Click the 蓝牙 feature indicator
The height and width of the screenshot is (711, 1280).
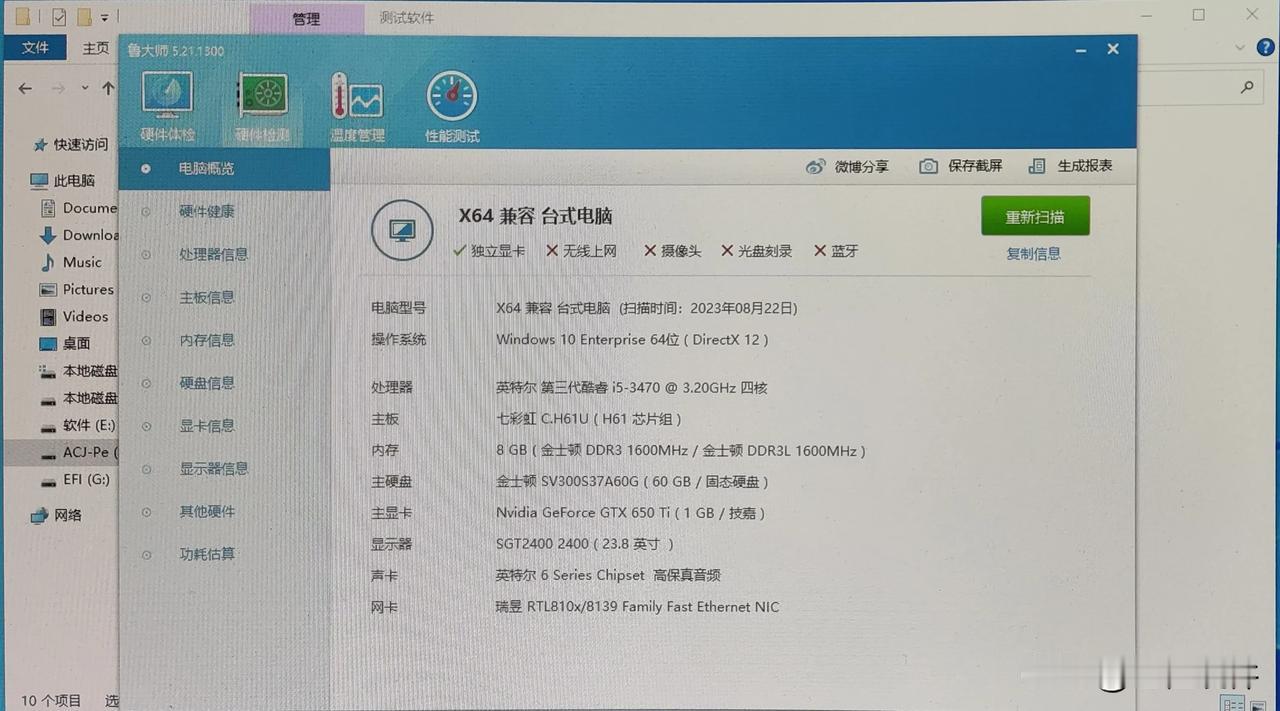(x=836, y=251)
